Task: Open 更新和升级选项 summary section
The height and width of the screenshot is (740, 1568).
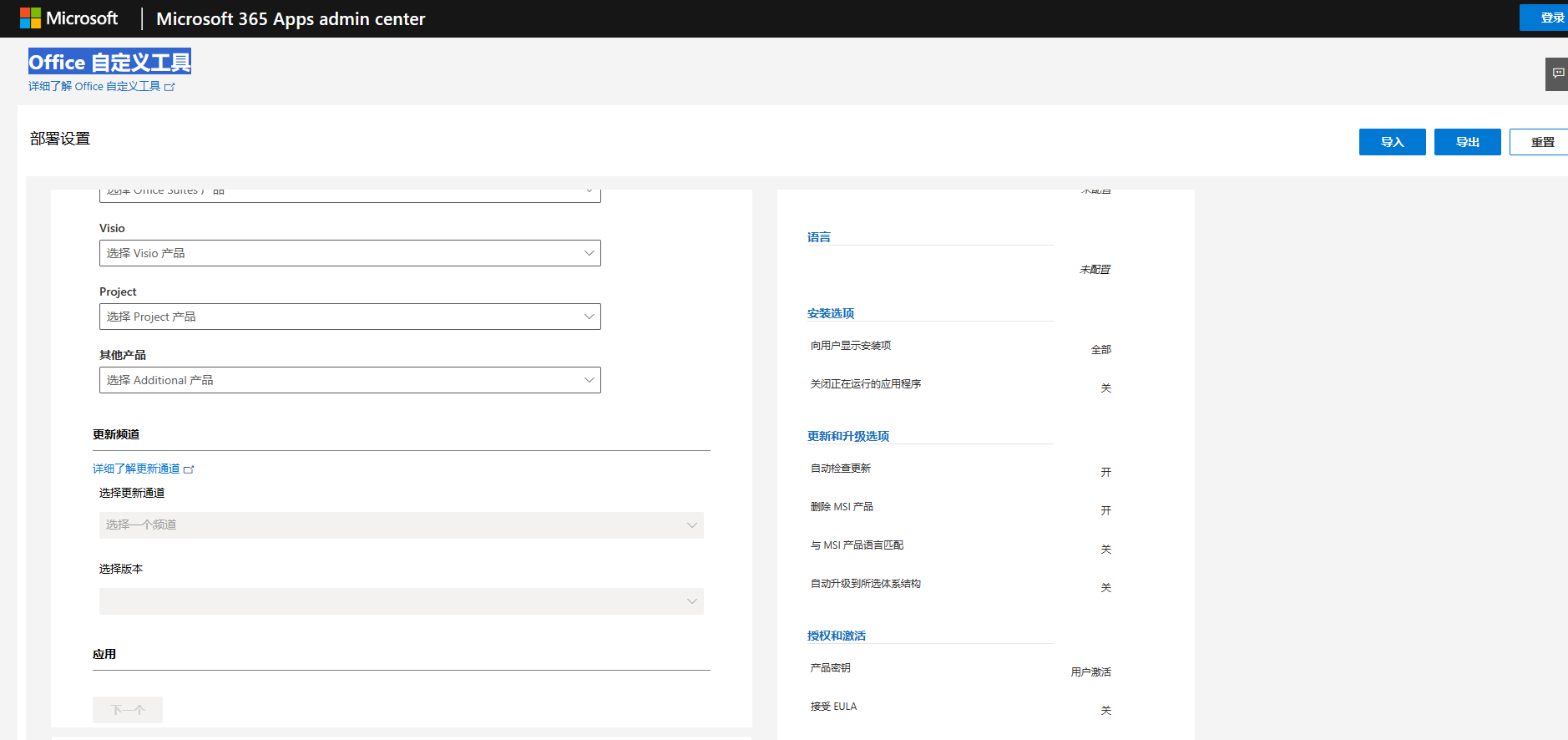Action: (x=848, y=436)
